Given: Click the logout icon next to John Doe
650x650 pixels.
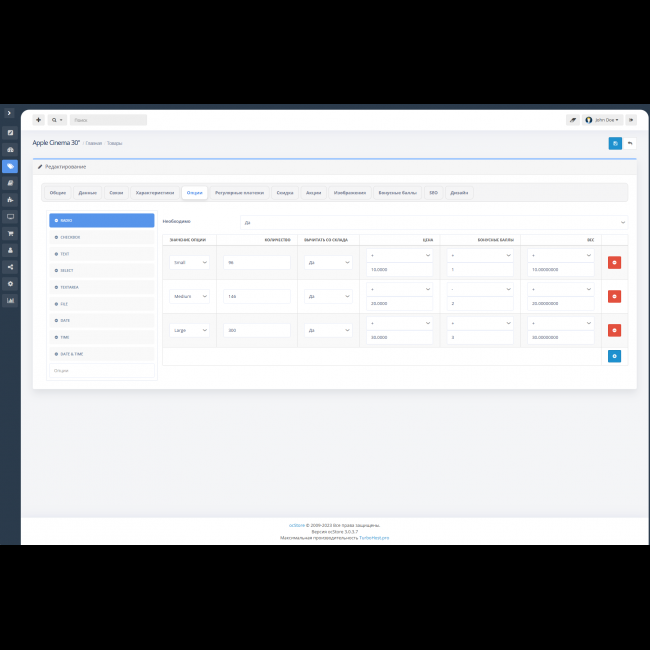Looking at the screenshot, I should click(631, 120).
